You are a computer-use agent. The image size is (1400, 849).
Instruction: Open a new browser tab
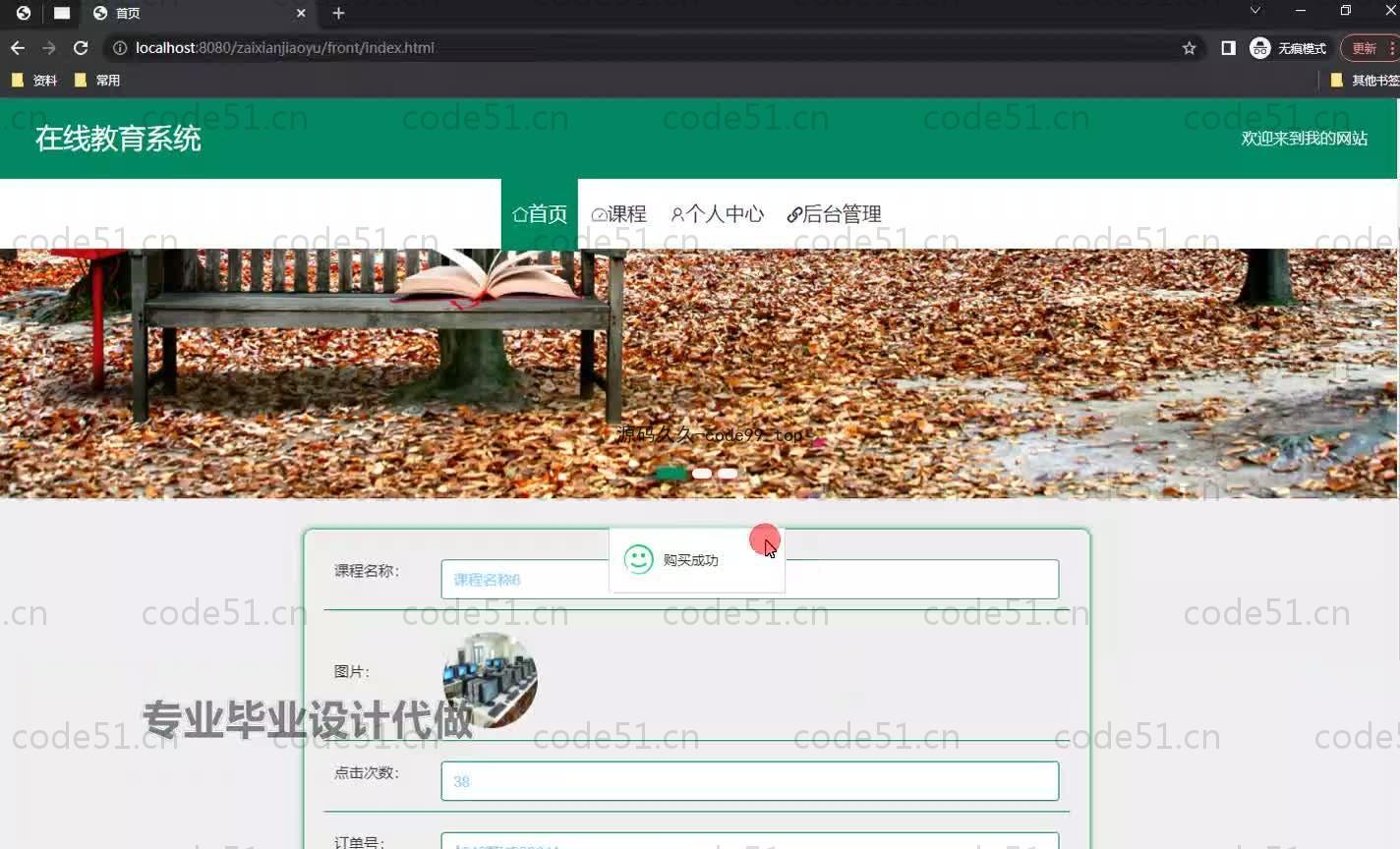click(x=338, y=13)
